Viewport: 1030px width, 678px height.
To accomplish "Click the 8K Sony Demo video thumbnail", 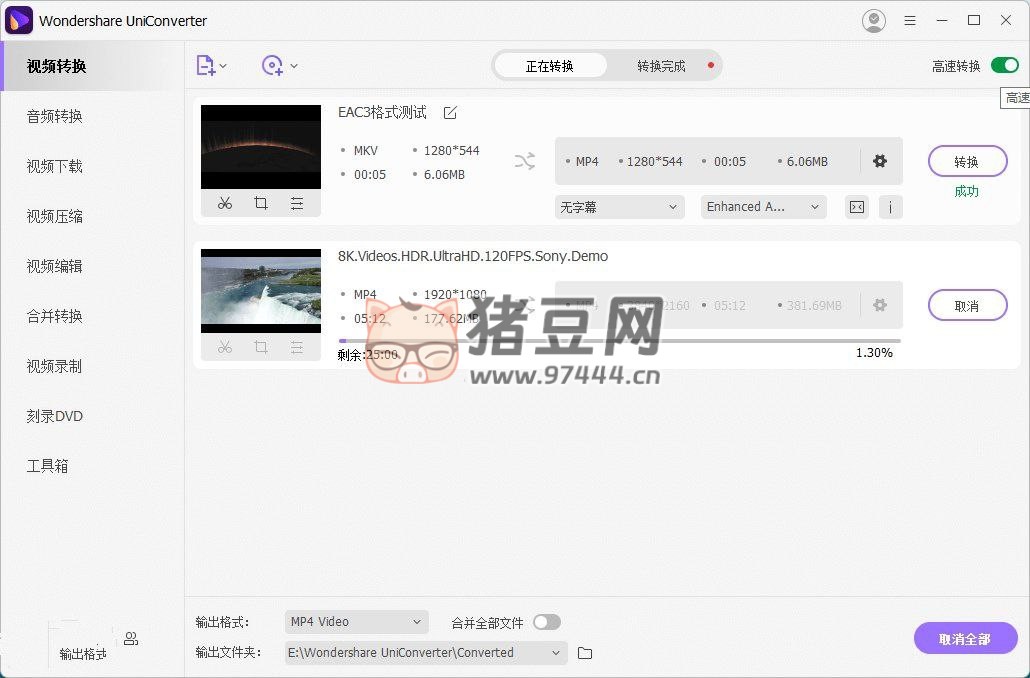I will coord(261,291).
